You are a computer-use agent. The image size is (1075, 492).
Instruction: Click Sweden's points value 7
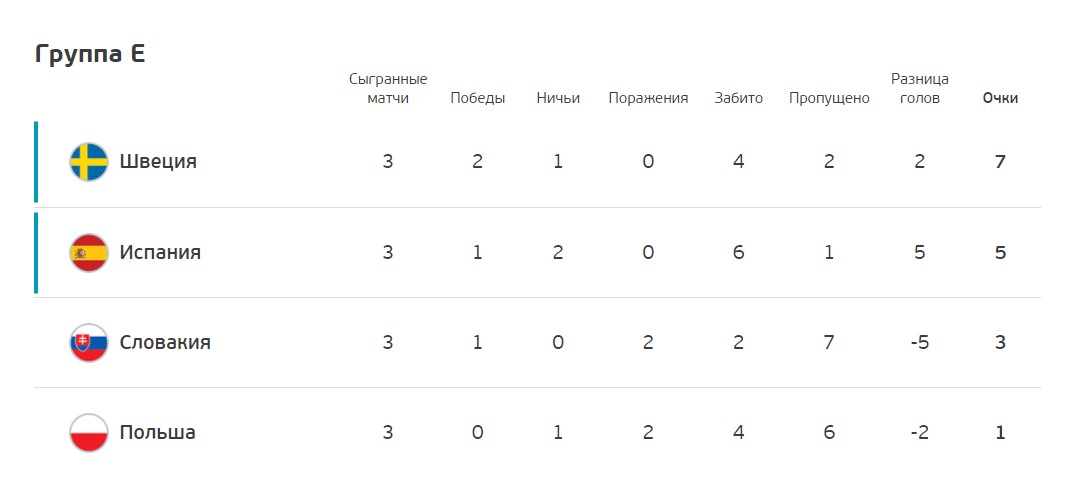pyautogui.click(x=1000, y=162)
